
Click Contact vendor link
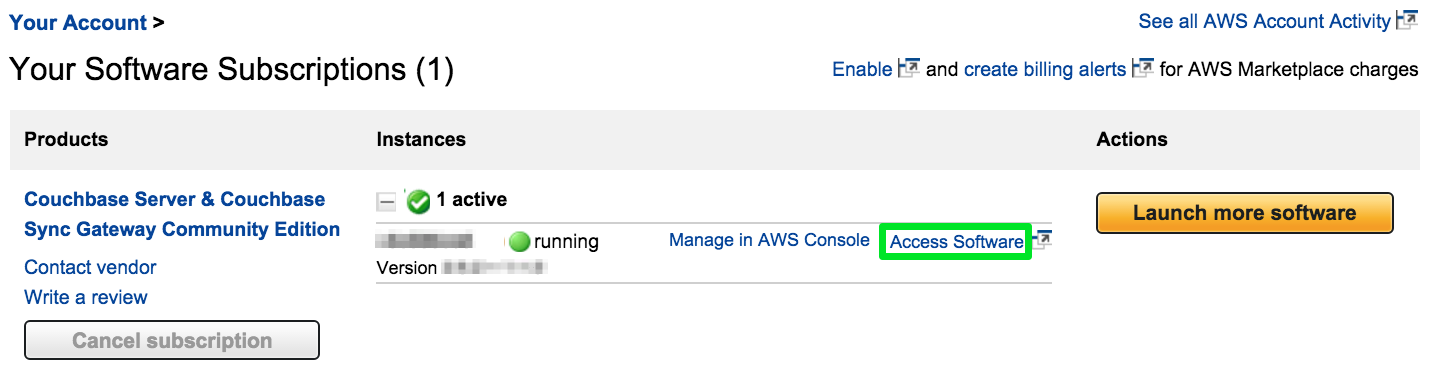pyautogui.click(x=90, y=267)
